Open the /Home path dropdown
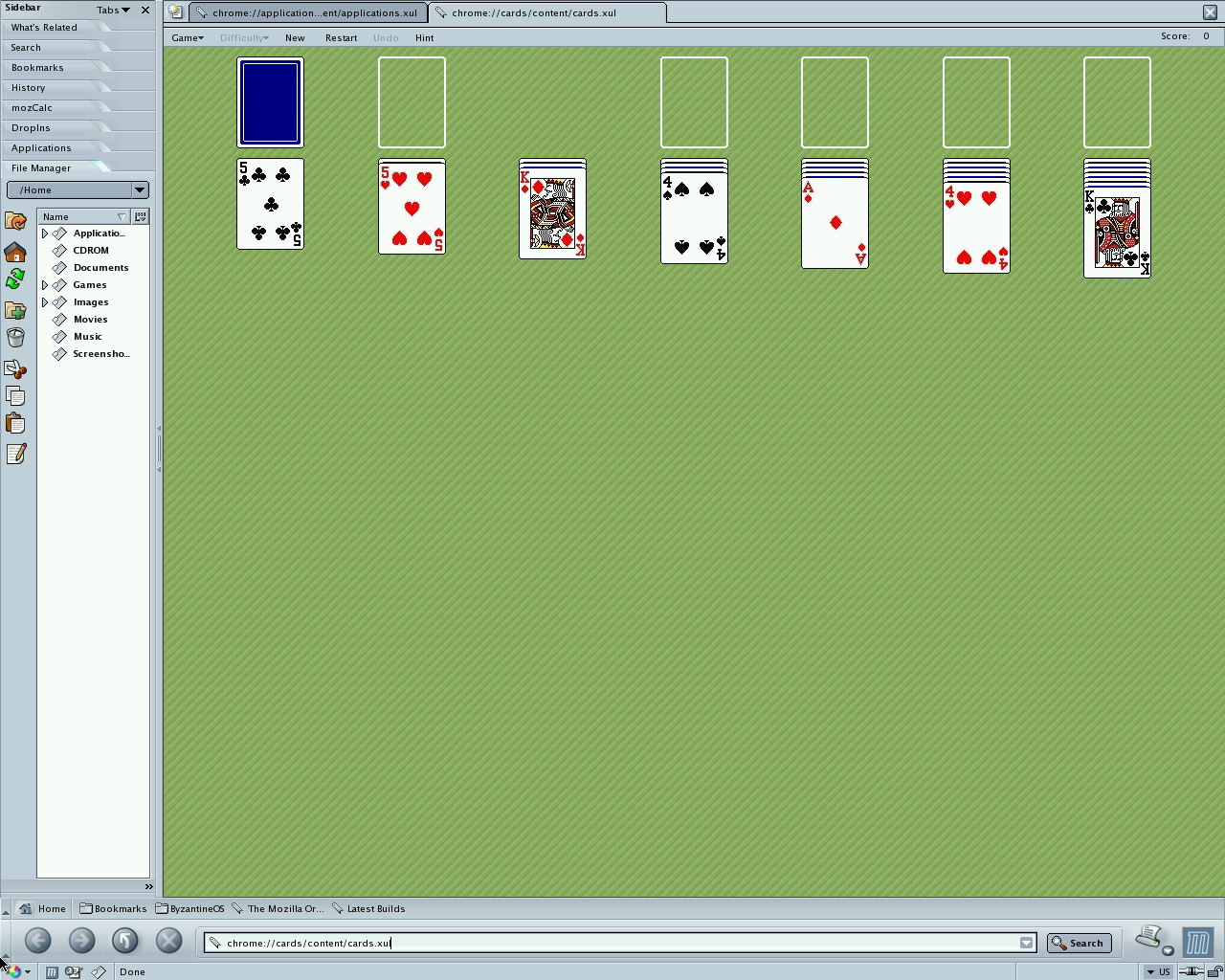This screenshot has height=980, width=1225. (x=140, y=189)
